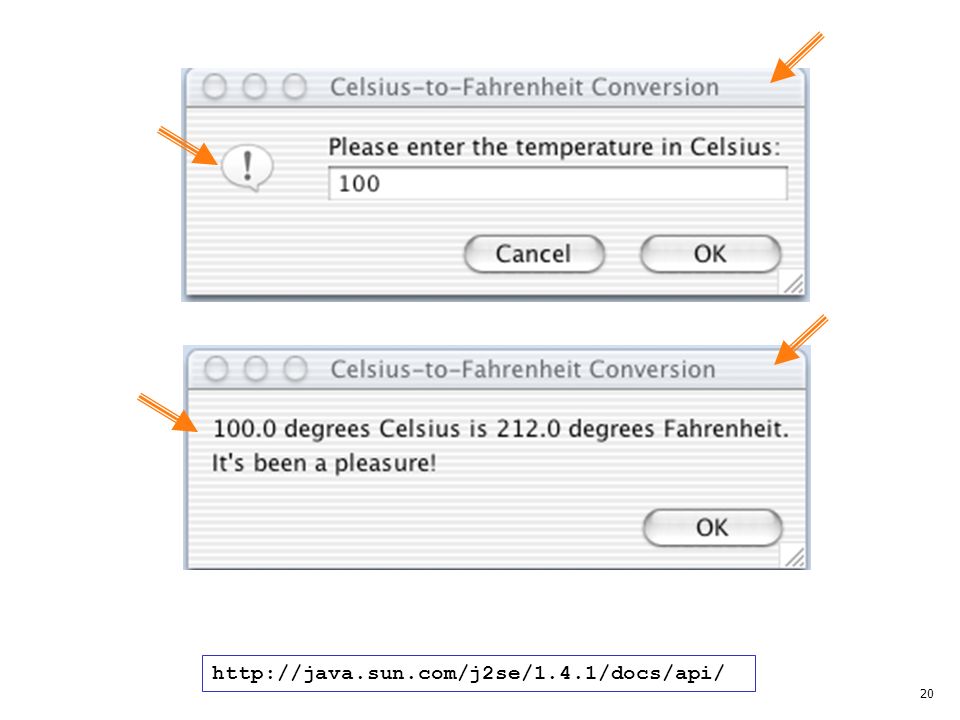Screen dimensions: 960x720
Task: Click the exclamation speech-bubble icon
Action: [x=247, y=168]
